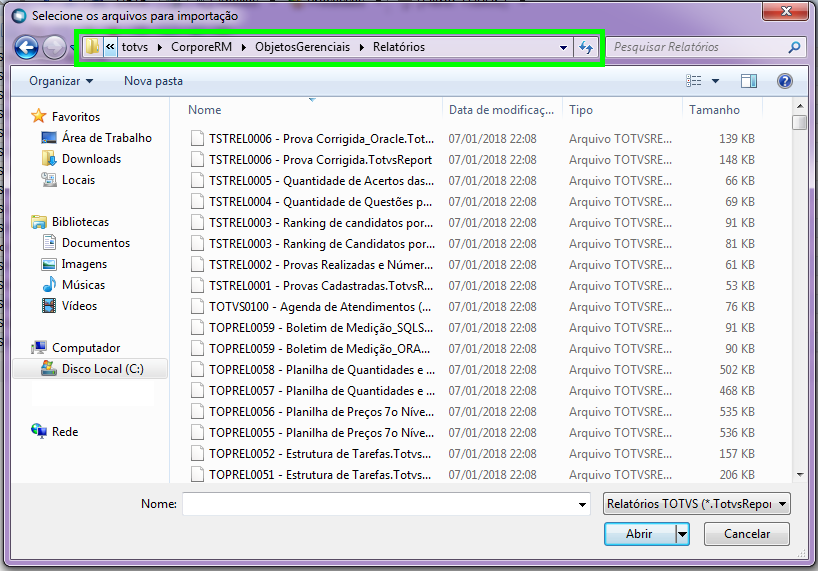Select TOPREL0059 - Boletim de Medição_ORA file

pos(320,348)
